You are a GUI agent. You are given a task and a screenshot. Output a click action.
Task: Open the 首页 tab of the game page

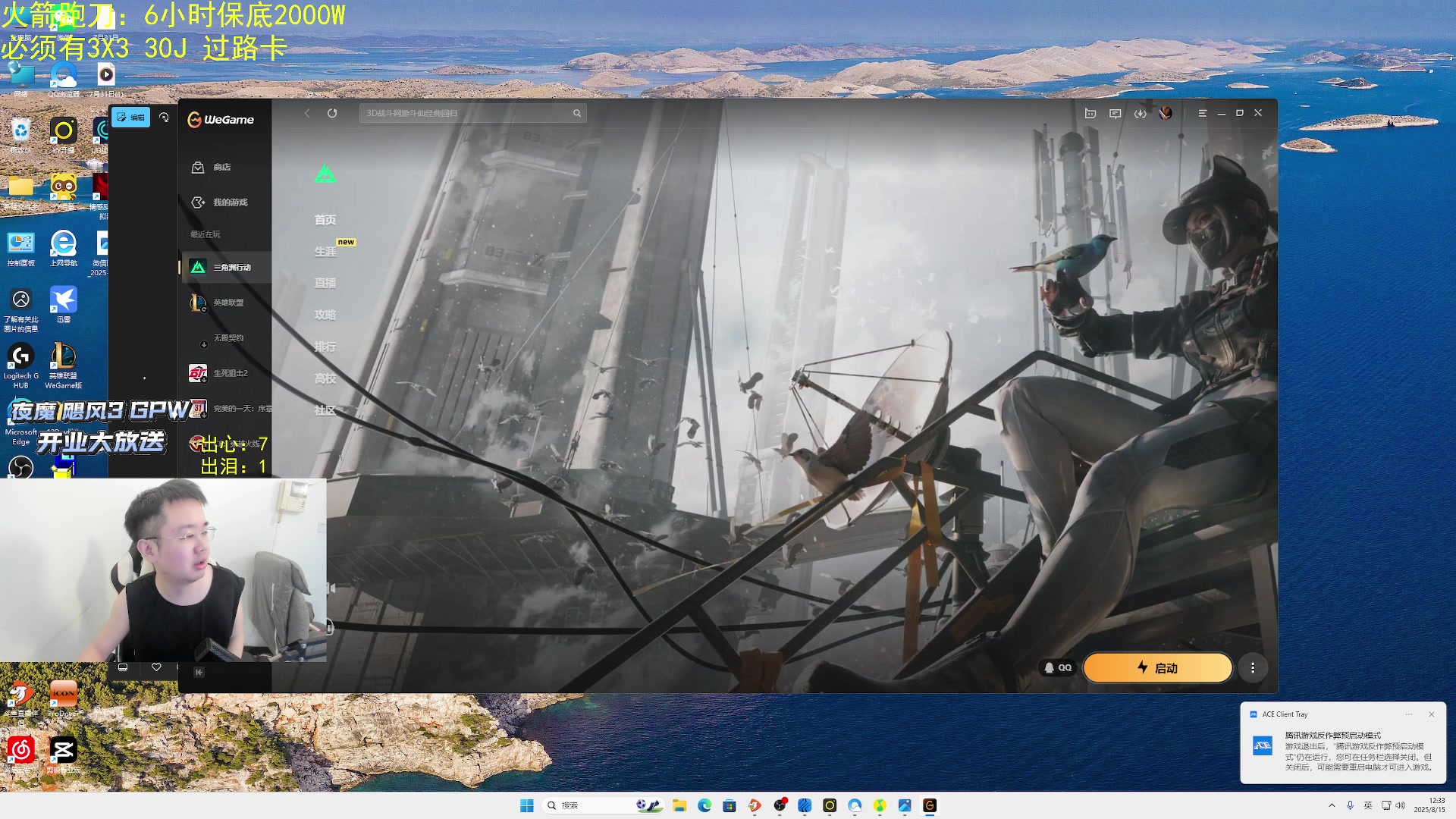tap(325, 220)
